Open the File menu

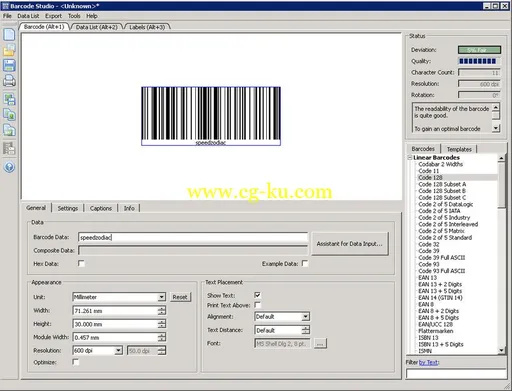click(7, 16)
